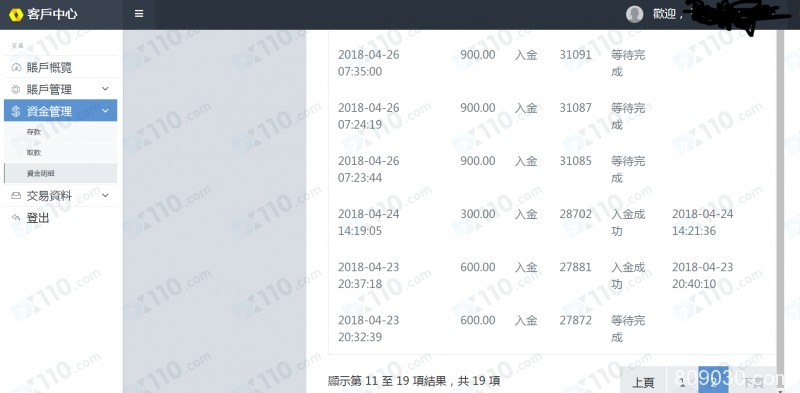
Task: Click order number 31087
Action: tap(576, 108)
